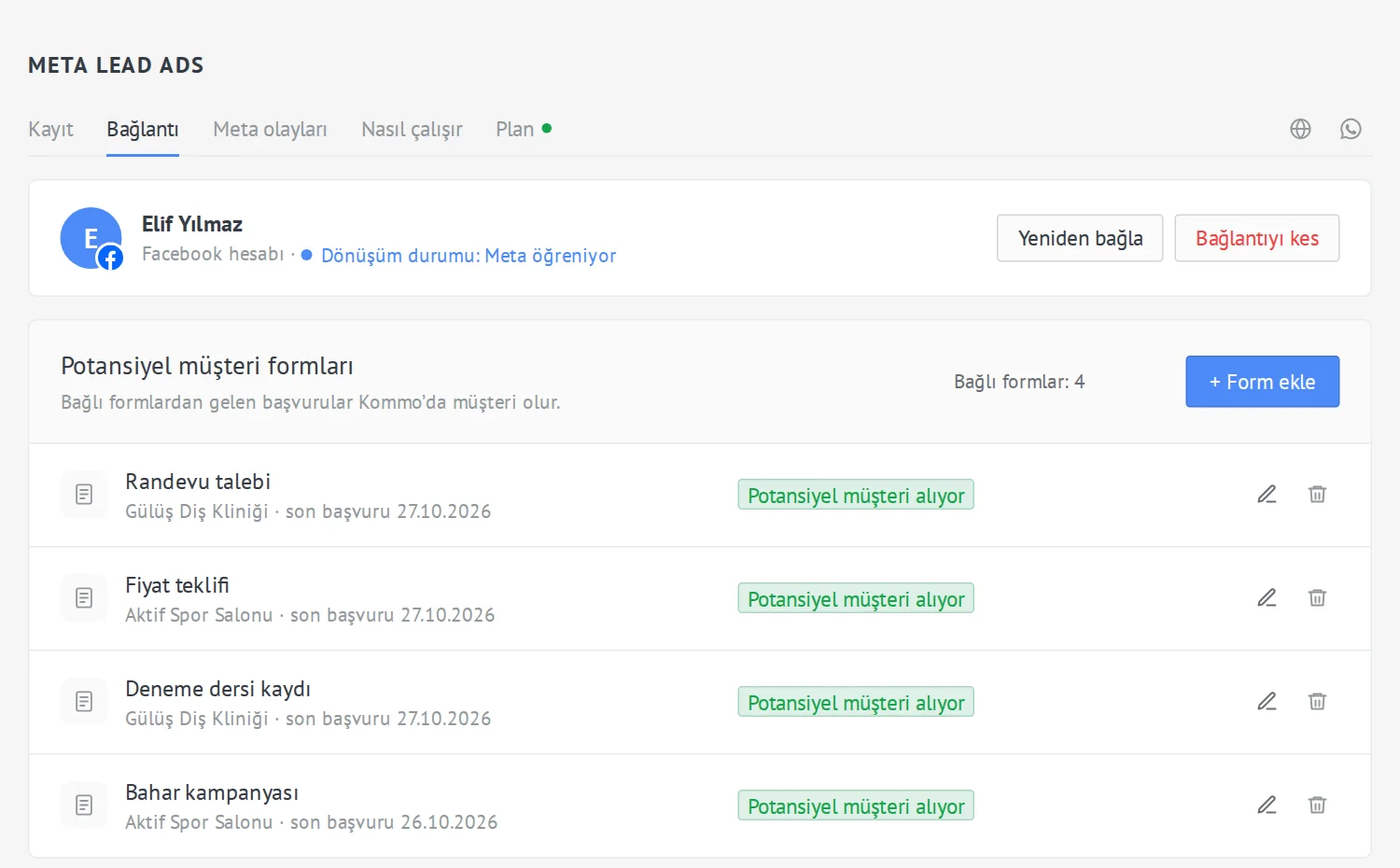Open the WhatsApp support icon
This screenshot has width=1400, height=868.
1351,129
